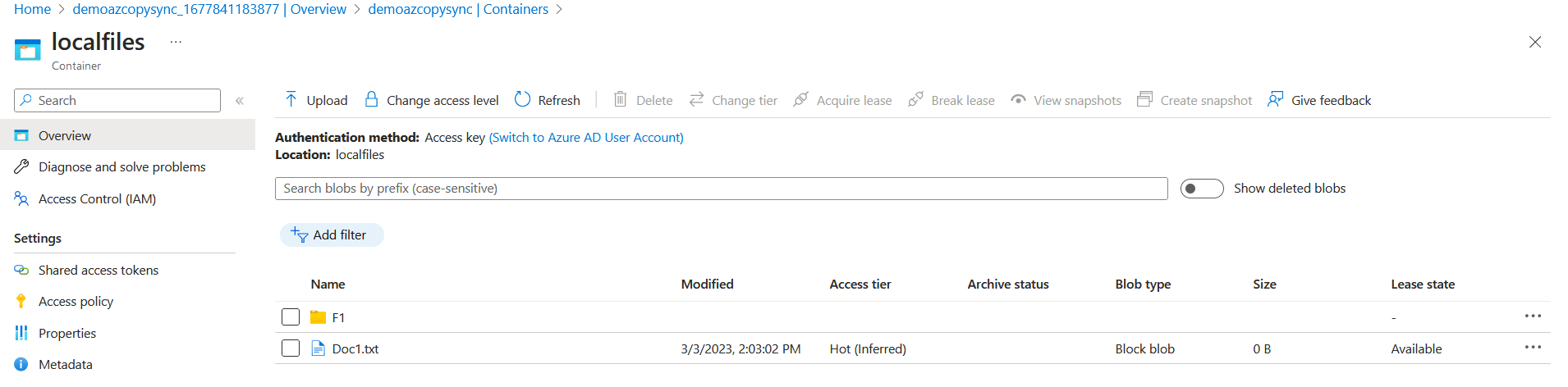This screenshot has width=1568, height=387.
Task: Open demoazcopysync_1677841183877 Overview breadcrumb
Action: tap(209, 9)
